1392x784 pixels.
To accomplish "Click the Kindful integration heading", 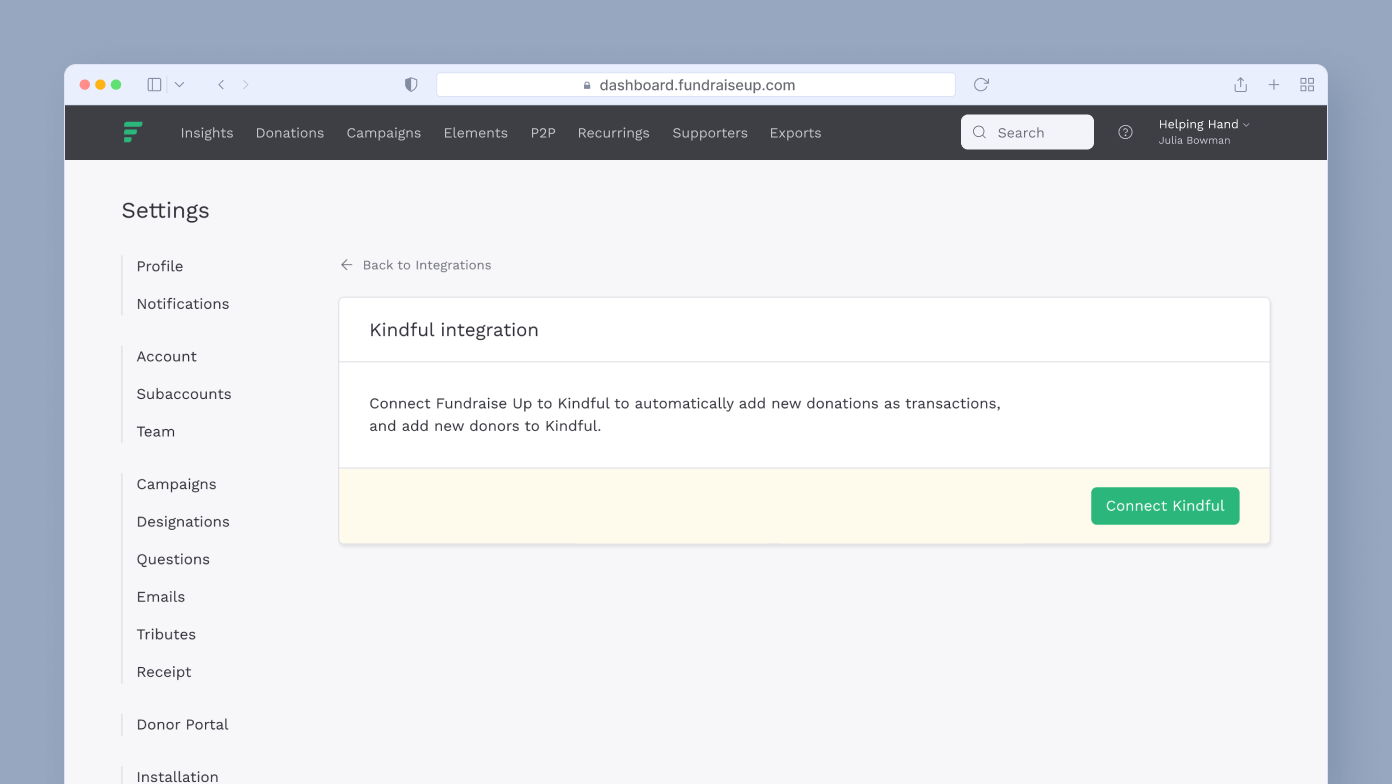I will pos(454,330).
